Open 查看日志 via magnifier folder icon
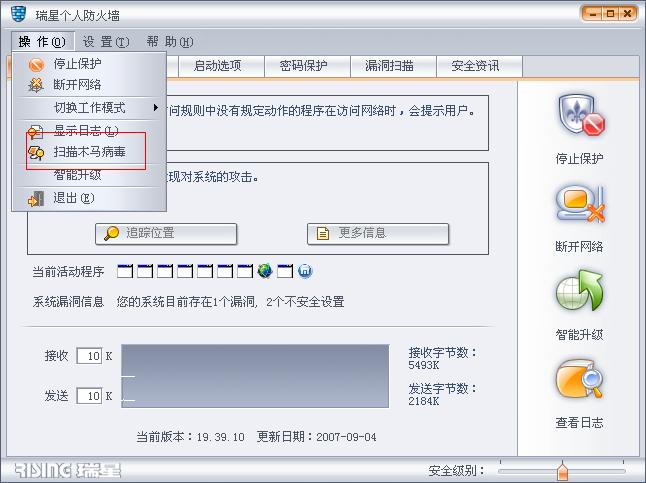The height and width of the screenshot is (483, 646). click(x=579, y=378)
